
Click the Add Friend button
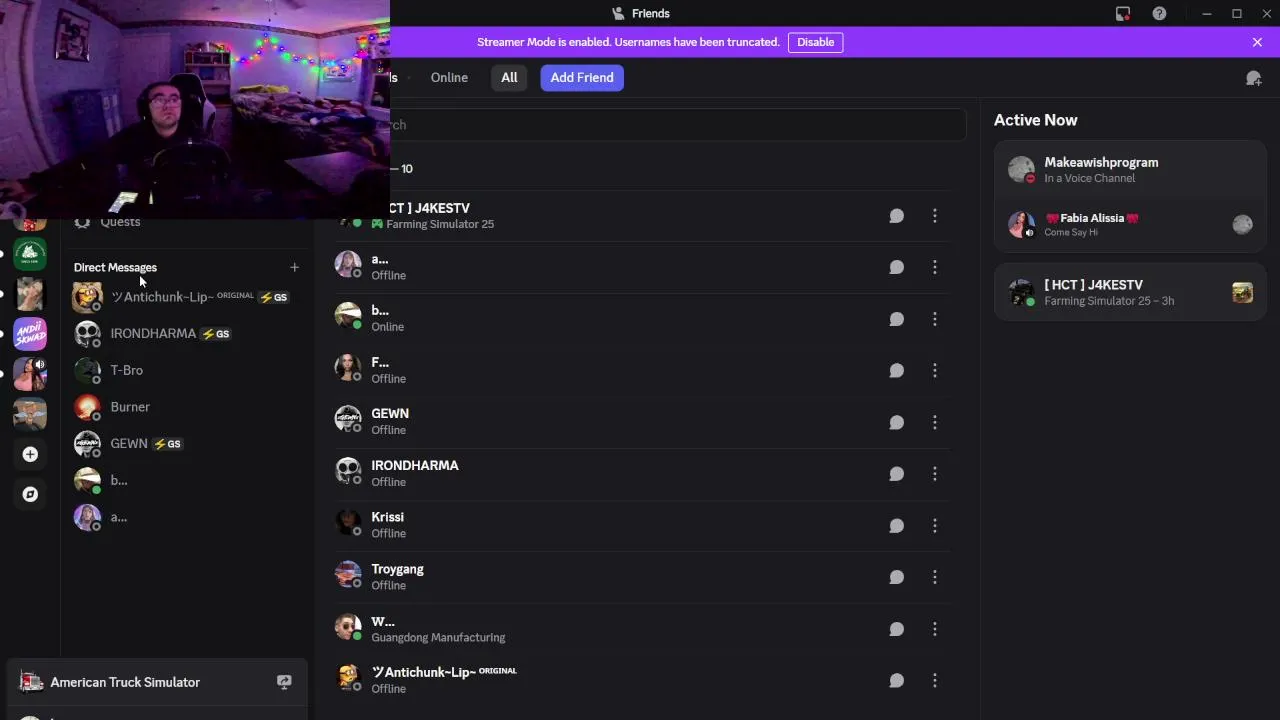[x=582, y=77]
